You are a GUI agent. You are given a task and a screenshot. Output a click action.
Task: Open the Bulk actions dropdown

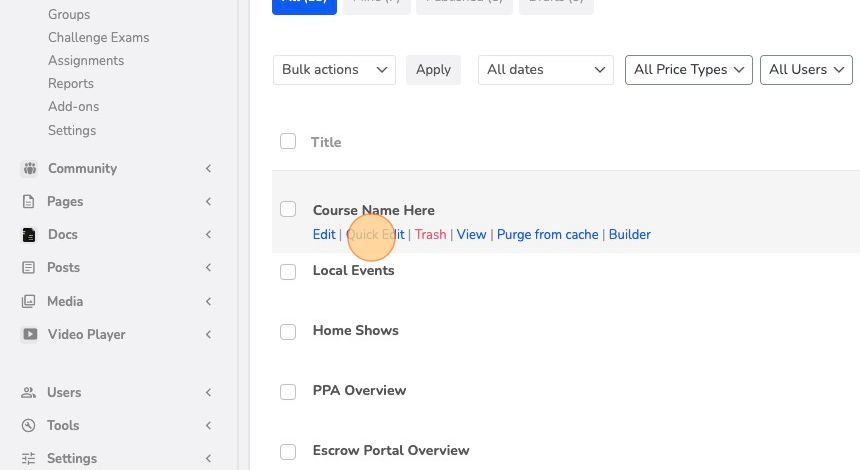[x=334, y=70]
